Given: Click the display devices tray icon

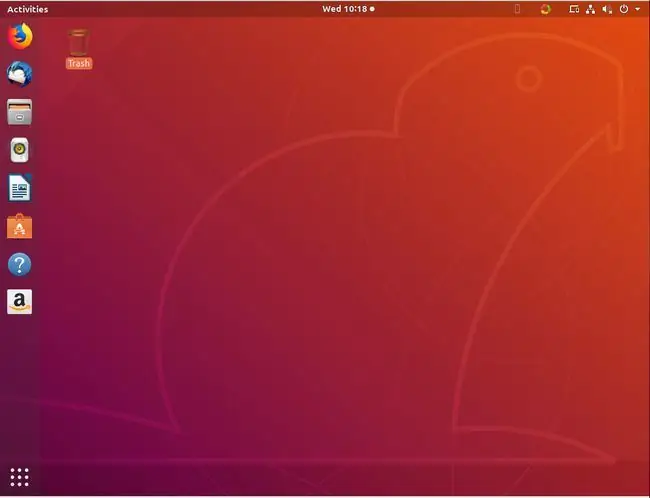Looking at the screenshot, I should (574, 9).
